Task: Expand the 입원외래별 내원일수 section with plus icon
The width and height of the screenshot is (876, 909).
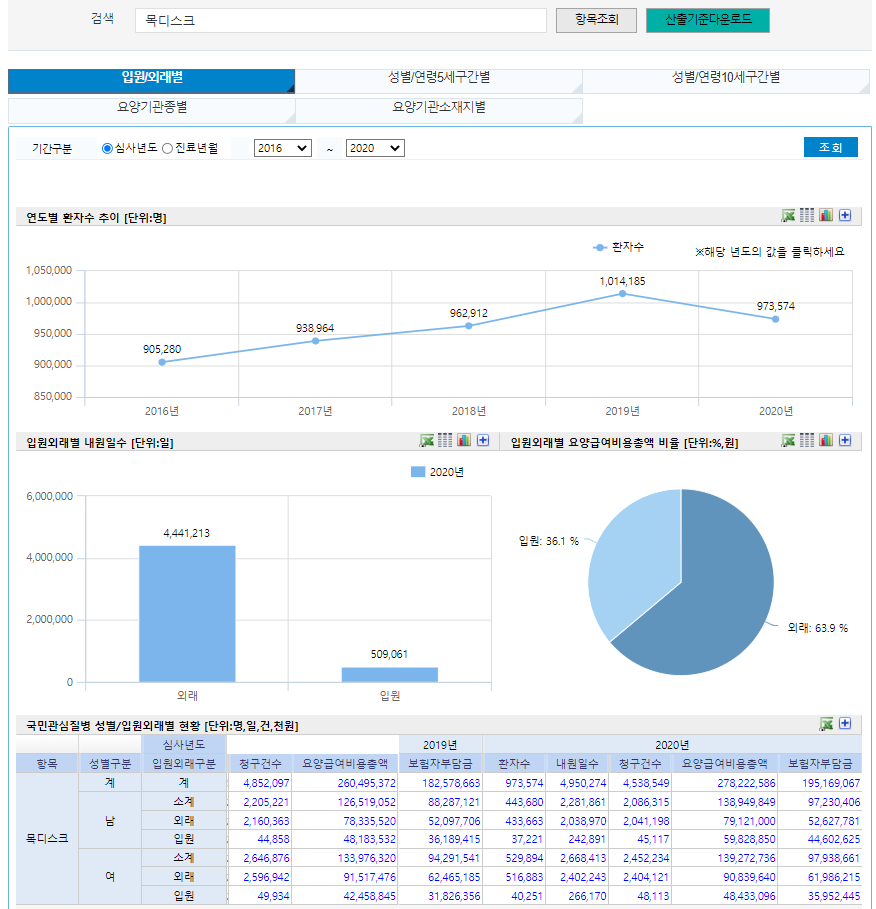Action: (483, 441)
